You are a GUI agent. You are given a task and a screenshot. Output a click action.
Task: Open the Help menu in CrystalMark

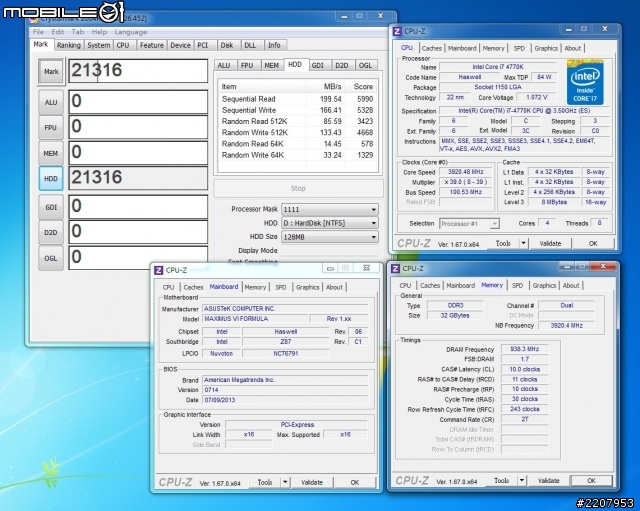pyautogui.click(x=99, y=32)
